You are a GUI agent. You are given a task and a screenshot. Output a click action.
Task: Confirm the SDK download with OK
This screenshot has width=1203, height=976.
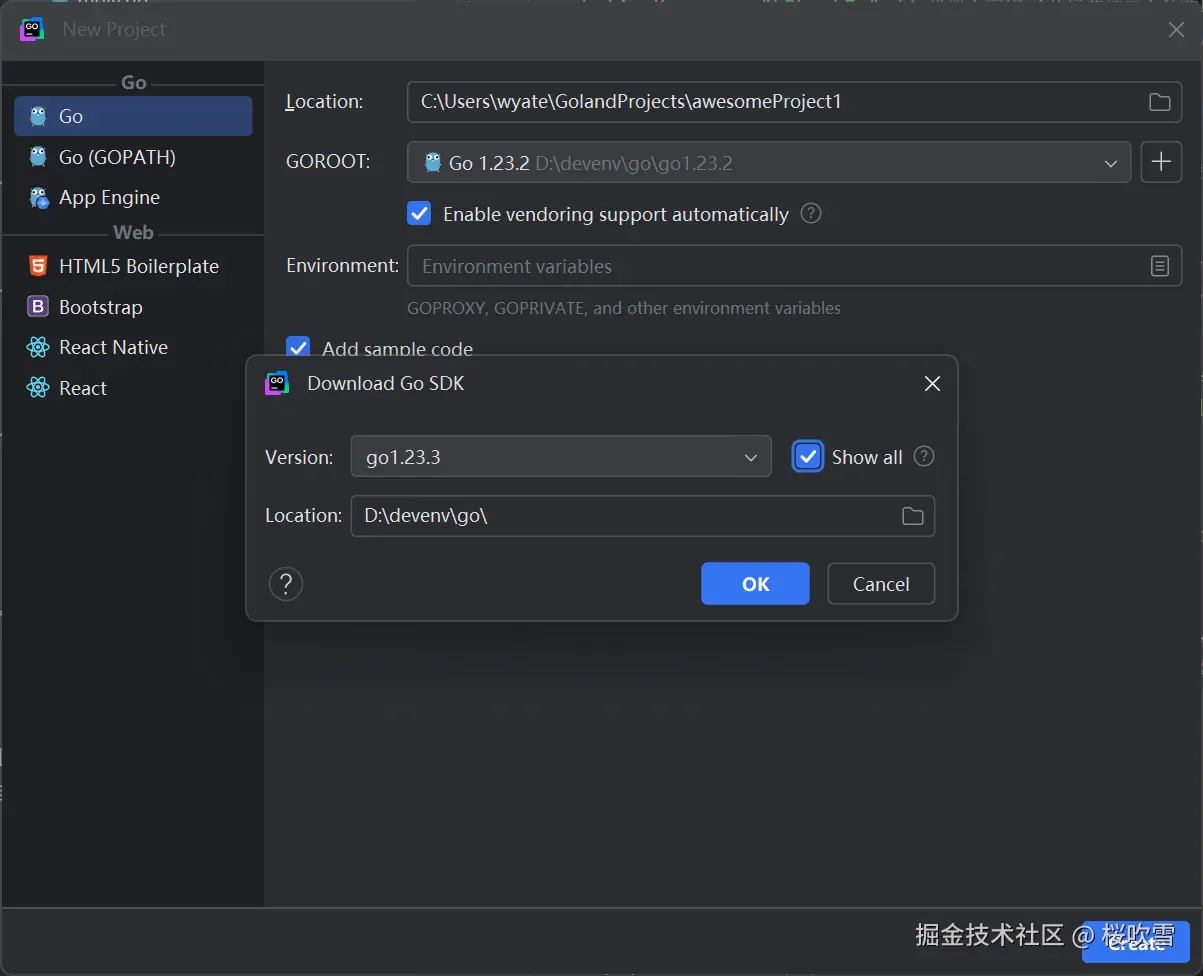pyautogui.click(x=755, y=584)
